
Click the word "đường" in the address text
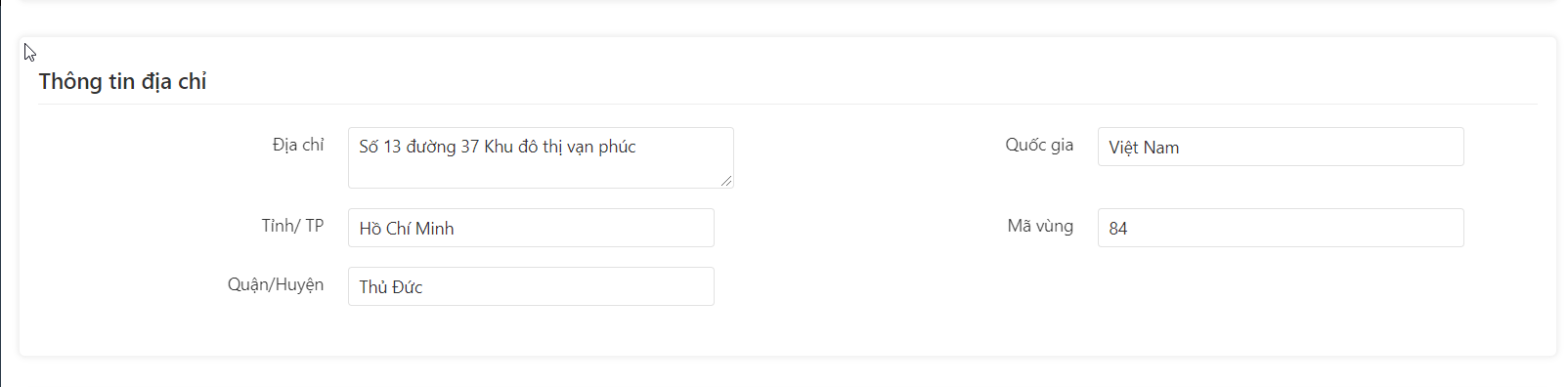(431, 147)
